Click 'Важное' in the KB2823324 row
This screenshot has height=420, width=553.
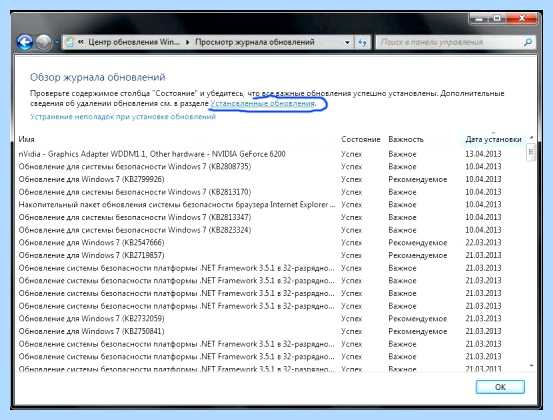point(402,230)
